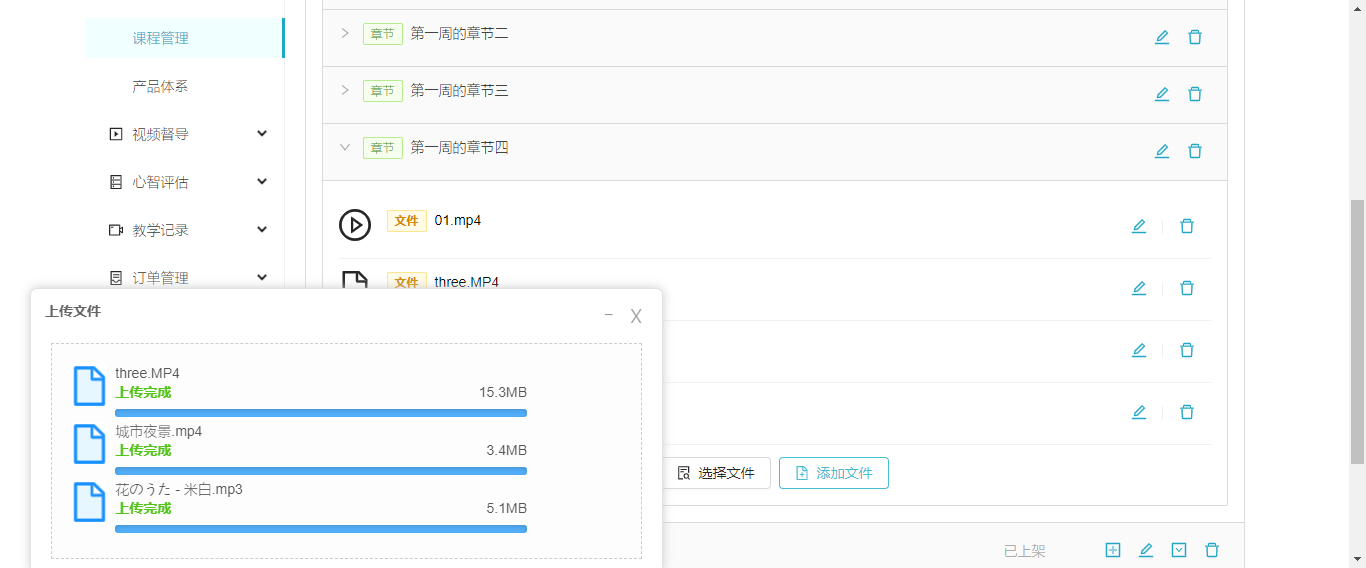Trash the three.MP4 file row
Viewport: 1366px width, 568px height.
(1187, 288)
